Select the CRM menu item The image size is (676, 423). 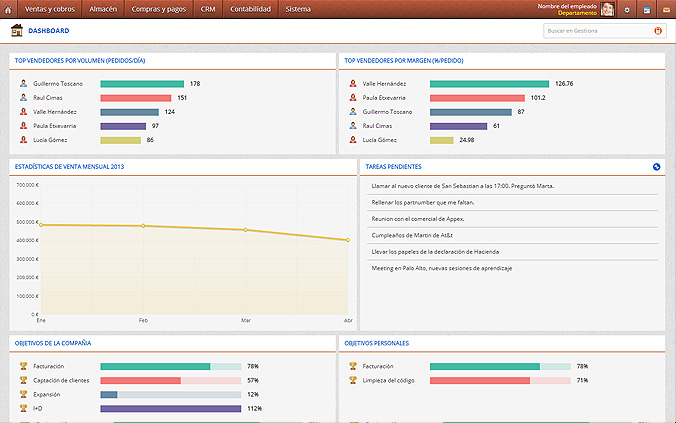pyautogui.click(x=208, y=9)
